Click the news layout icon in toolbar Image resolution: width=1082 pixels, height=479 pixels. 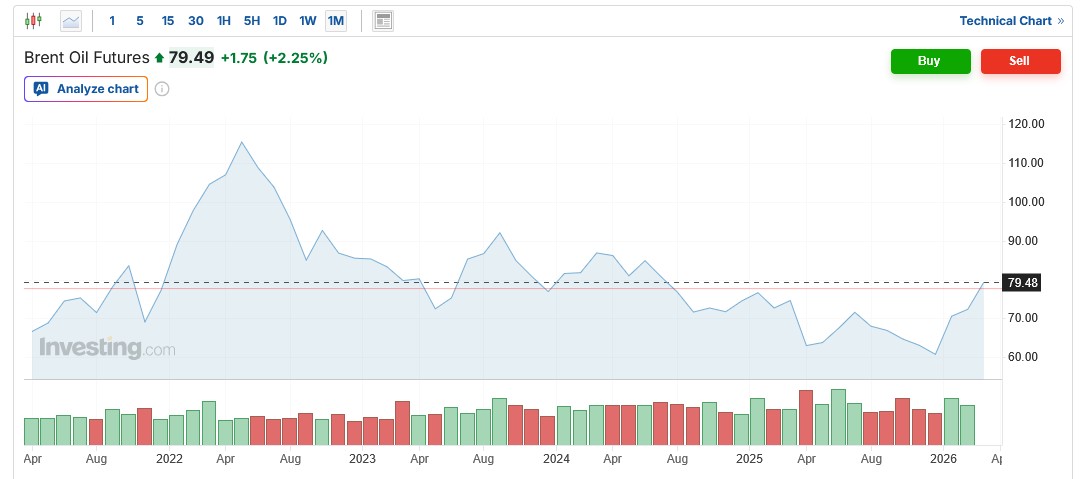(x=383, y=20)
